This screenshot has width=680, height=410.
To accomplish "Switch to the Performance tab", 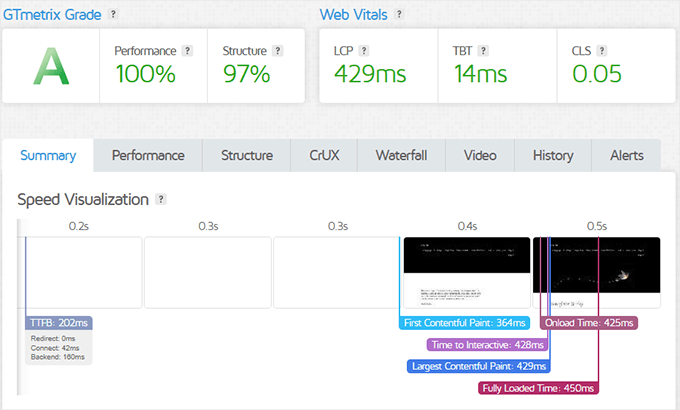I will (x=148, y=156).
